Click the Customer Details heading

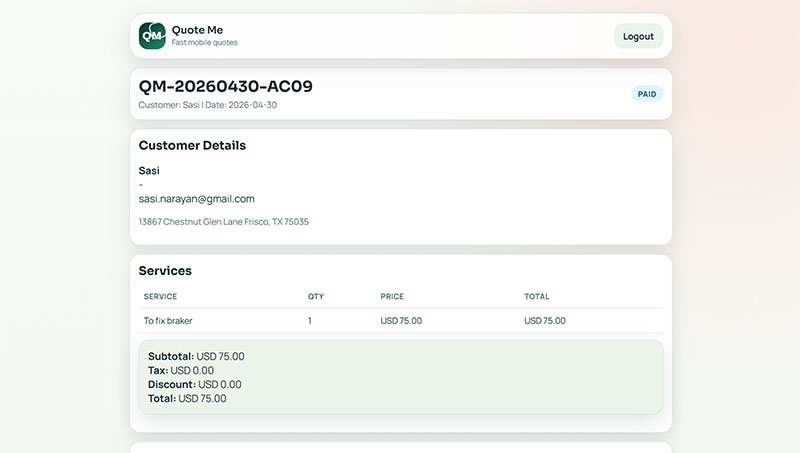(192, 145)
